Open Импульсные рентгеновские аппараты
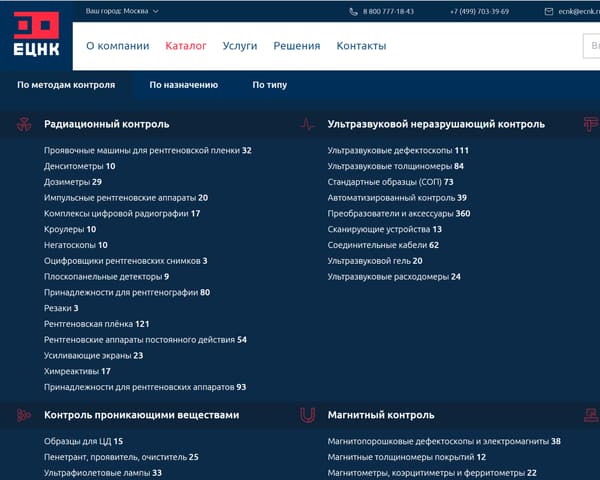 [126, 198]
